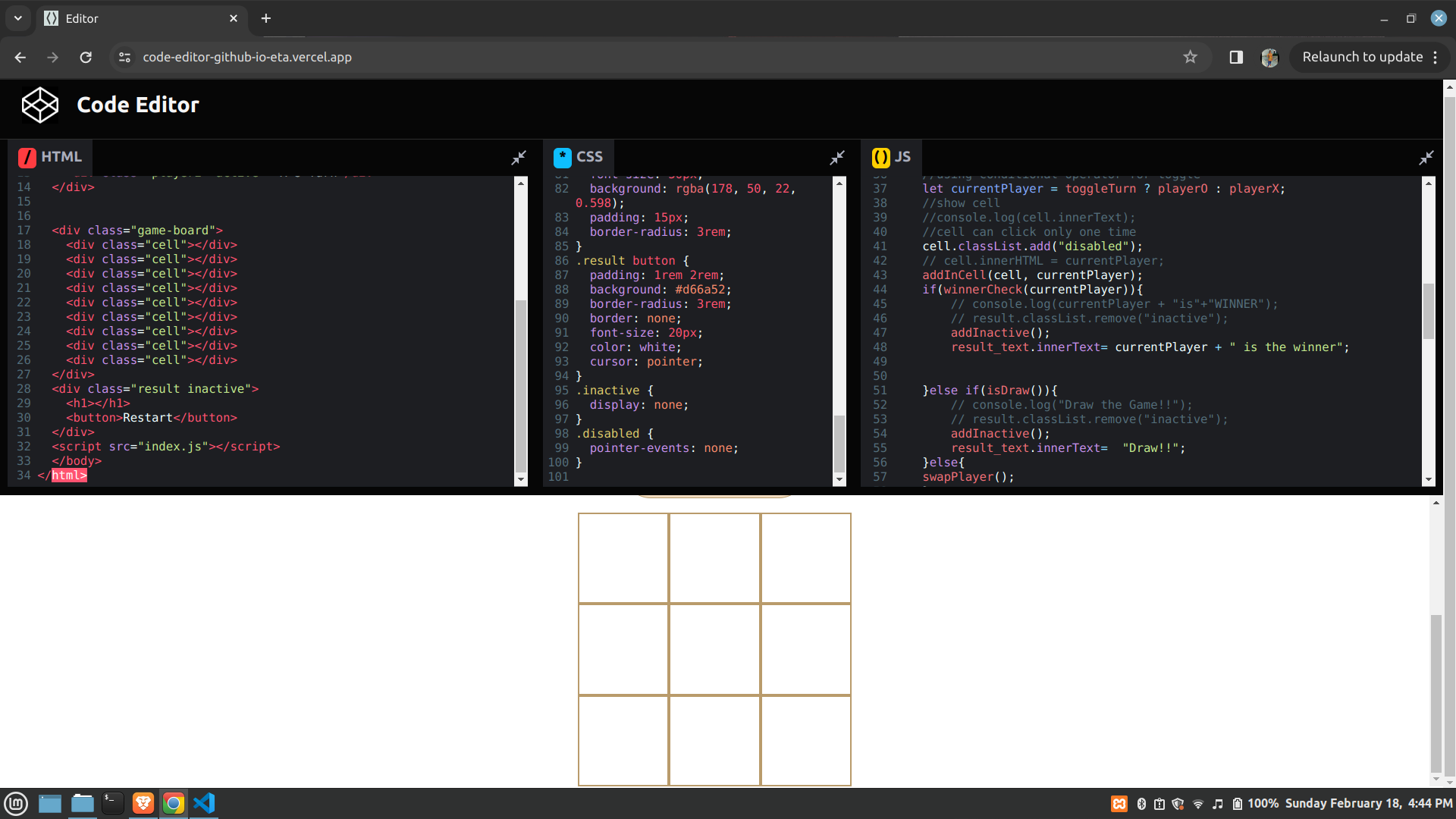Go forward in browser history
This screenshot has width=1456, height=819.
pyautogui.click(x=52, y=57)
